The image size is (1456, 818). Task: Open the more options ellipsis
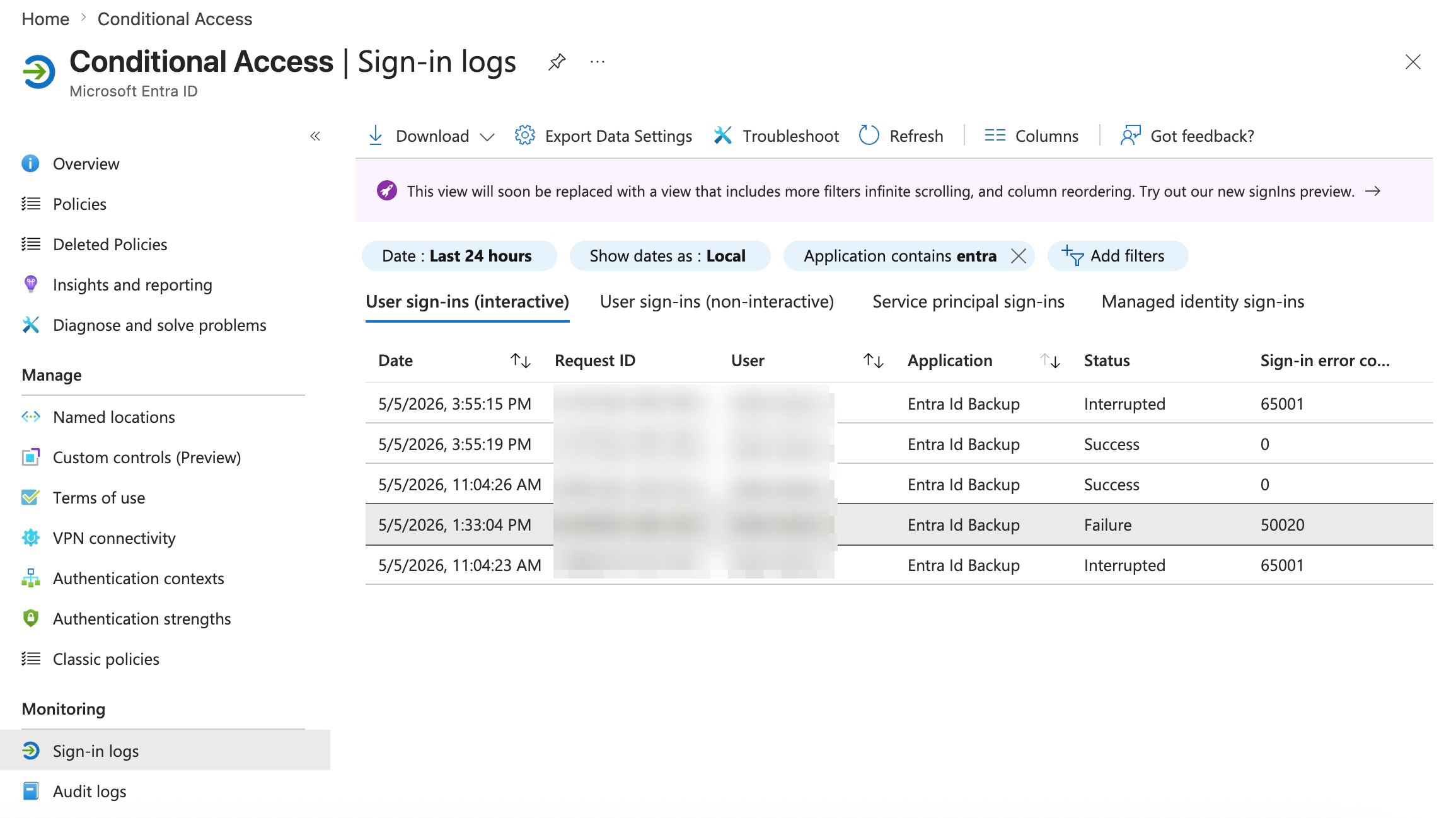pyautogui.click(x=598, y=62)
